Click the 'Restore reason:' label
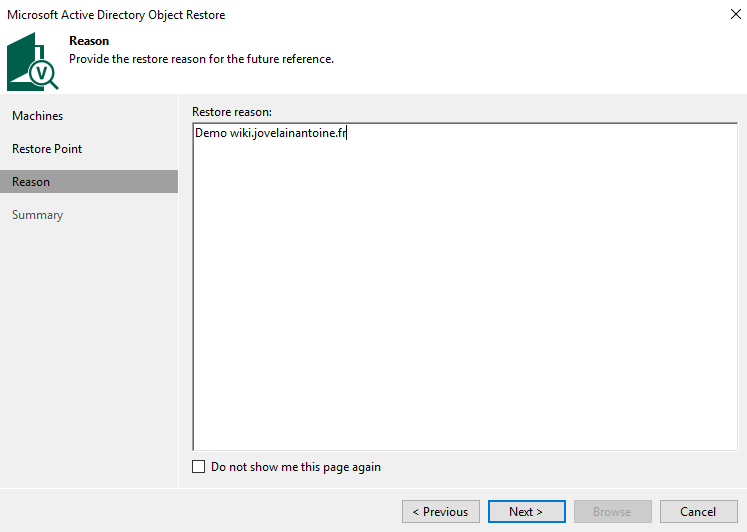This screenshot has width=747, height=532. coord(232,112)
